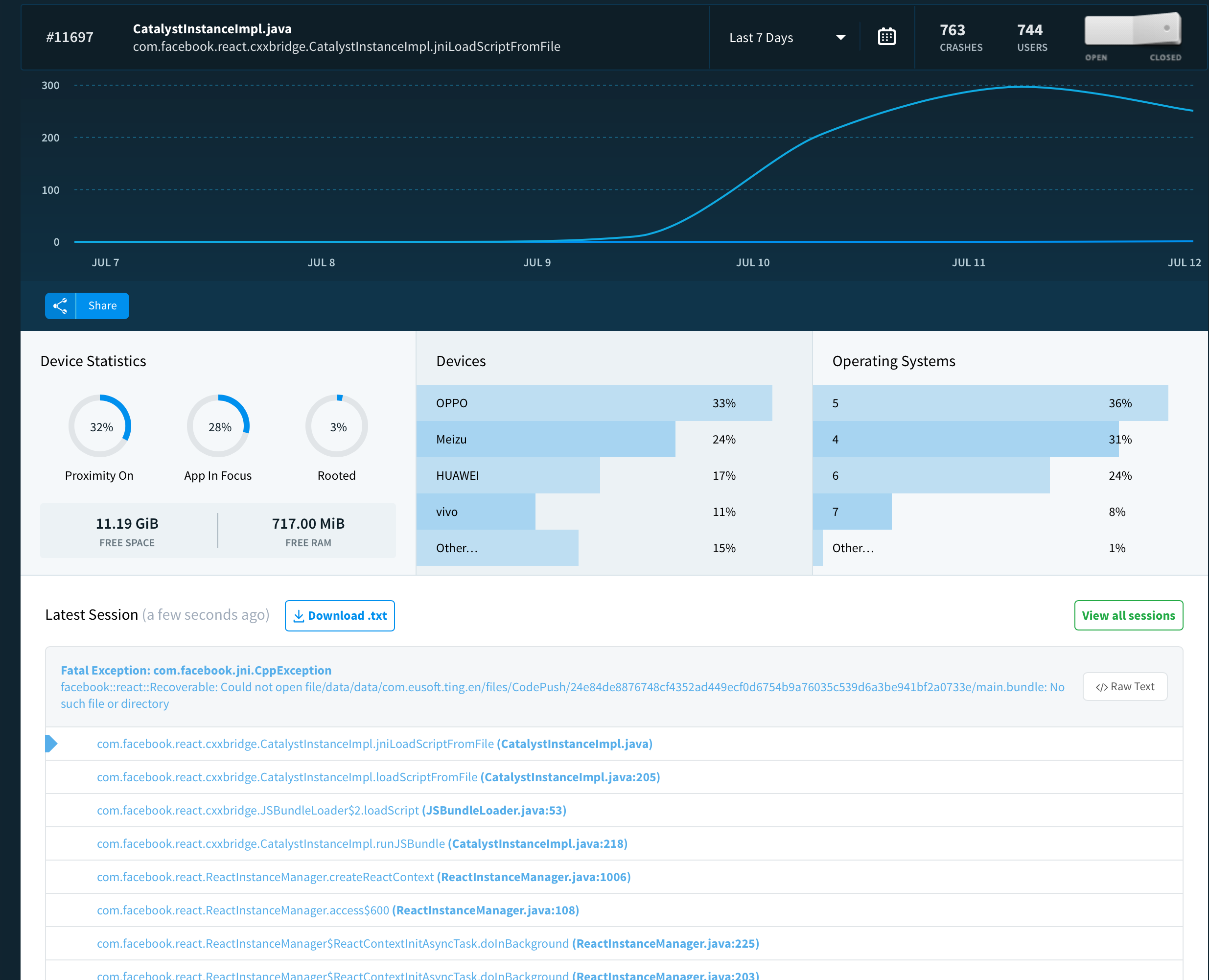Click the App In Focus 28% gauge
The height and width of the screenshot is (980, 1209).
tap(218, 426)
